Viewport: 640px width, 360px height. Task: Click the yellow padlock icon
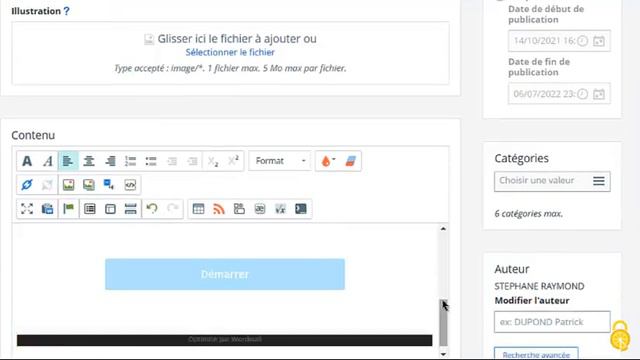pos(620,336)
